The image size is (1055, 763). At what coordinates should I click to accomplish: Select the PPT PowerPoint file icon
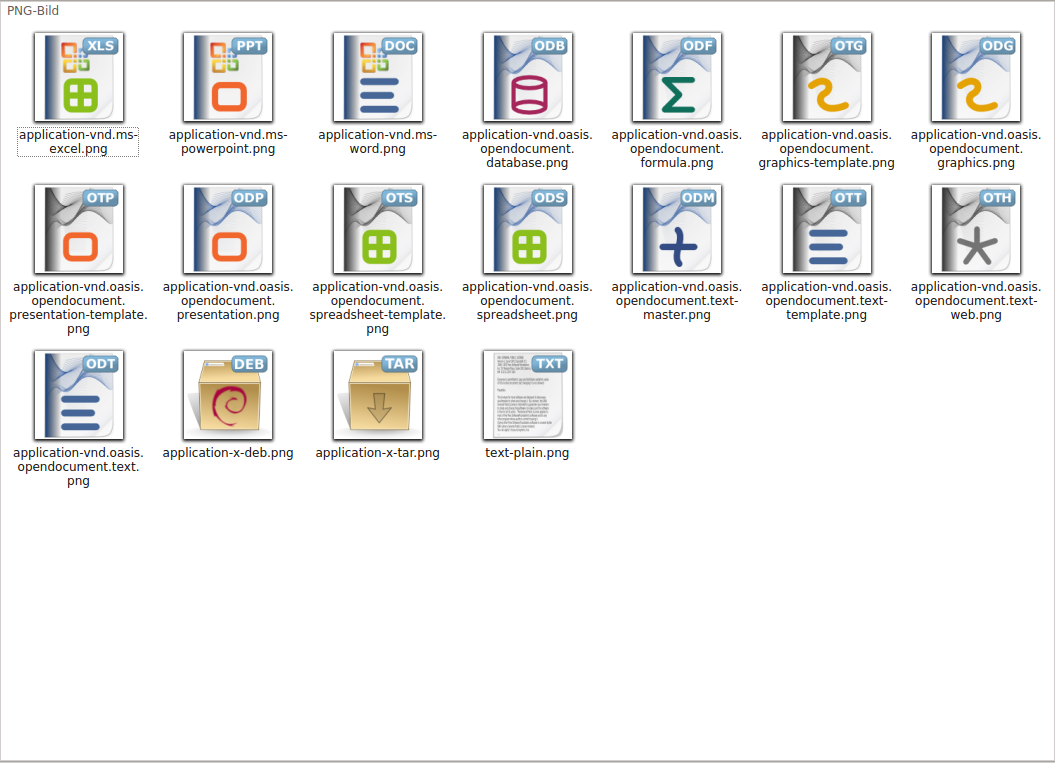228,77
